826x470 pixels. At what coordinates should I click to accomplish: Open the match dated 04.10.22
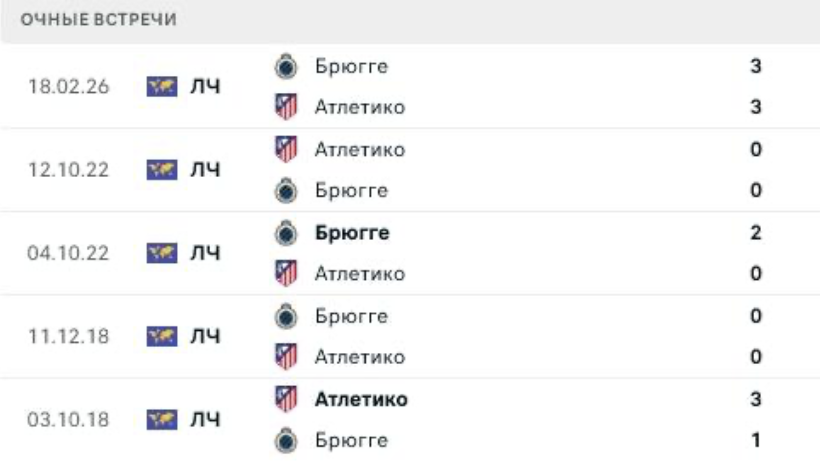click(68, 253)
